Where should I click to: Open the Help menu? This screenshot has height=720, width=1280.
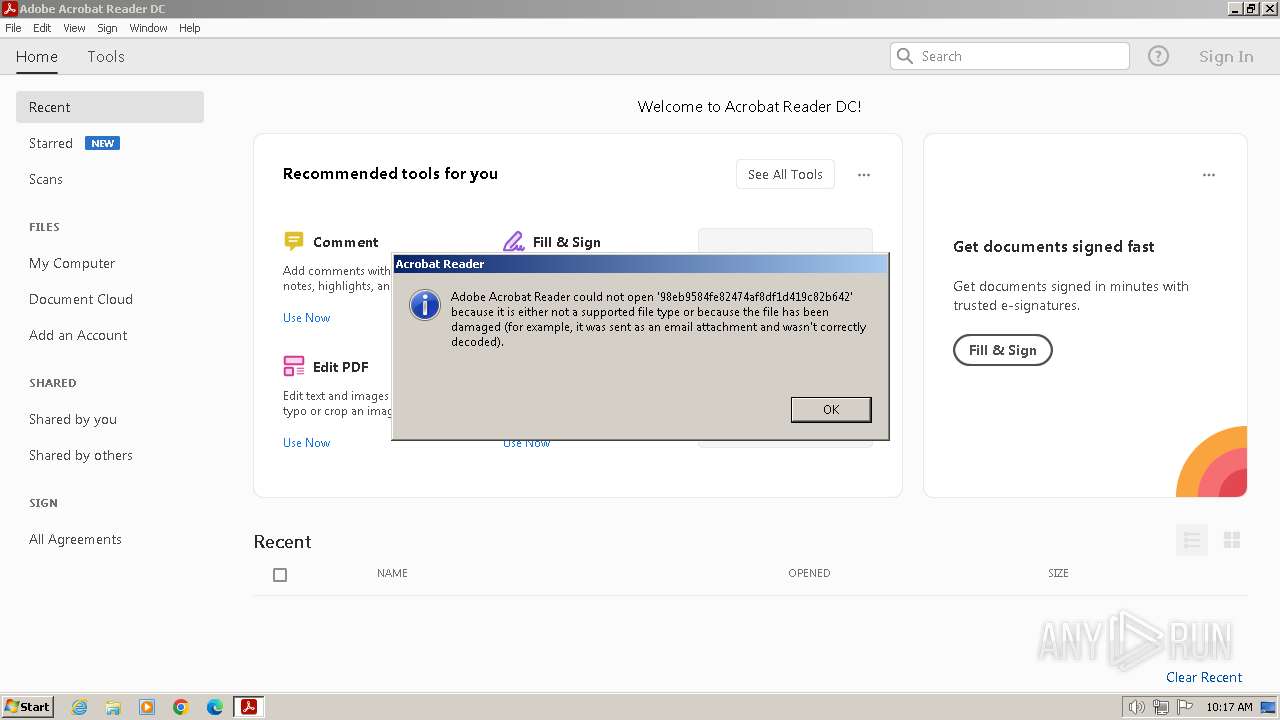click(190, 28)
